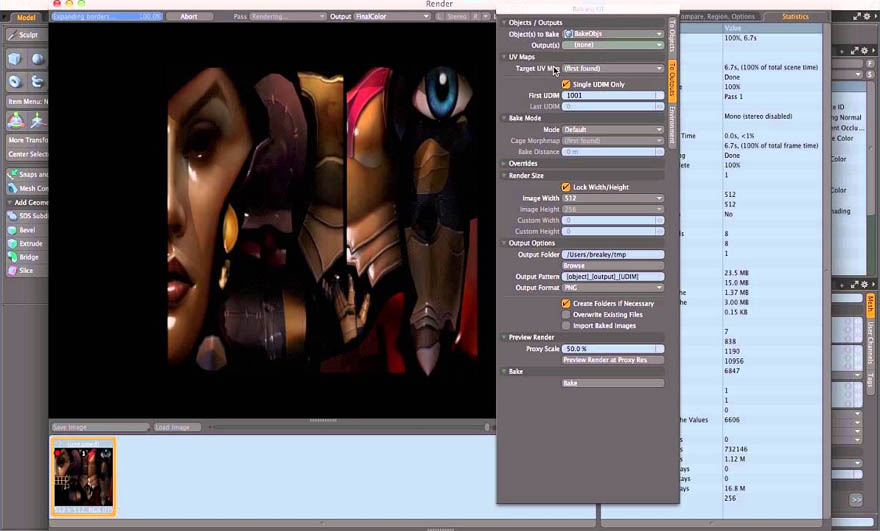Select the To Outputs vertical tab
Screen dimensions: 880x531
point(672,80)
